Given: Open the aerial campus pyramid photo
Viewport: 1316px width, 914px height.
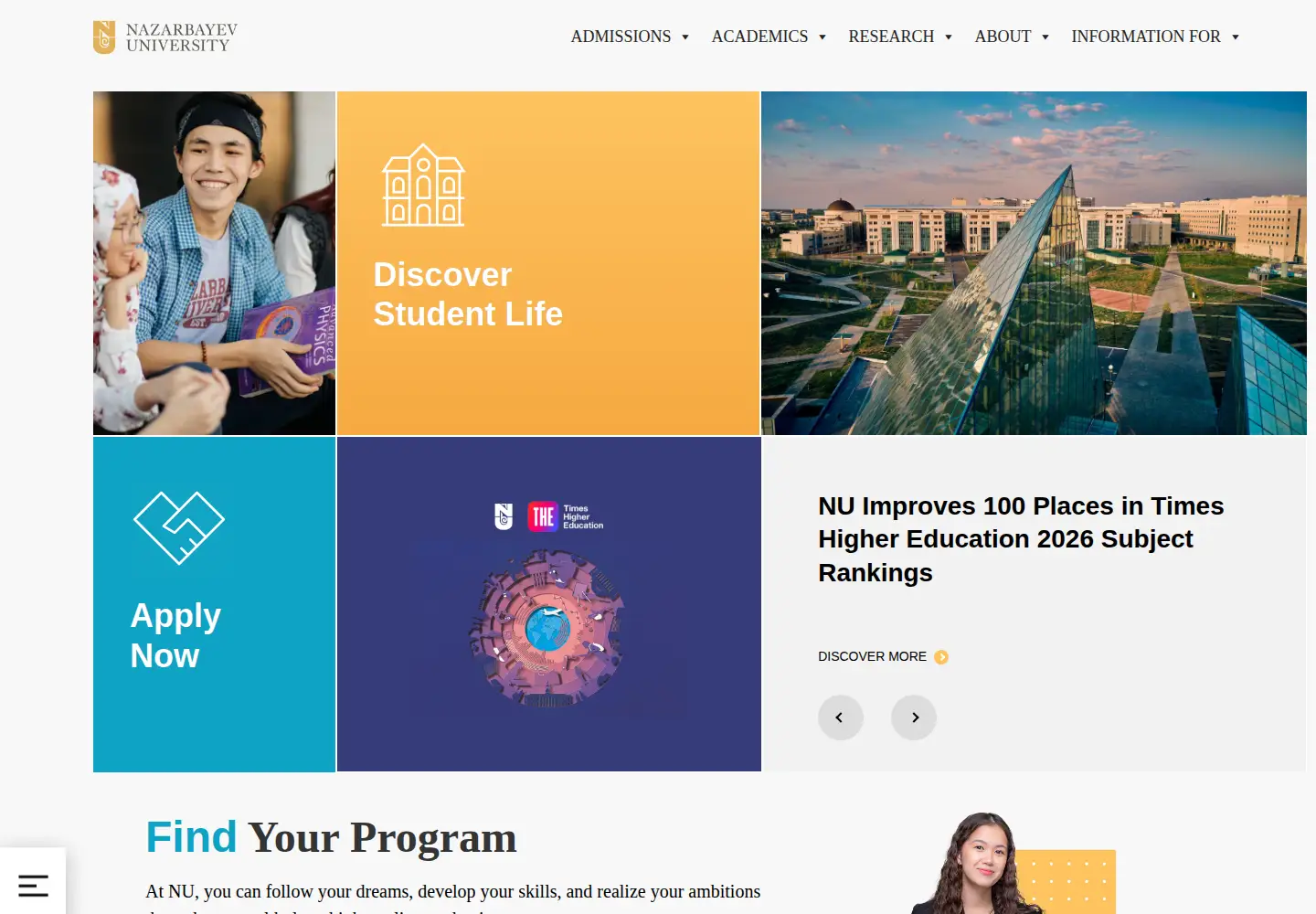Looking at the screenshot, I should point(1034,263).
